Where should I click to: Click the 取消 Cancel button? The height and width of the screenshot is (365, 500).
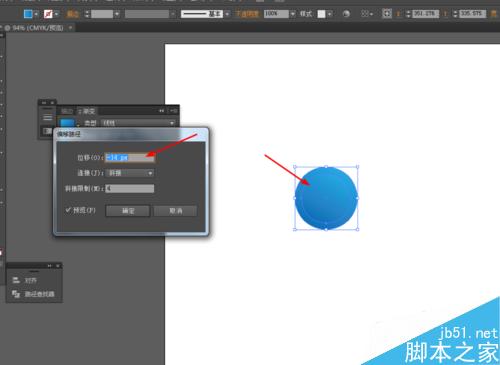tap(175, 211)
